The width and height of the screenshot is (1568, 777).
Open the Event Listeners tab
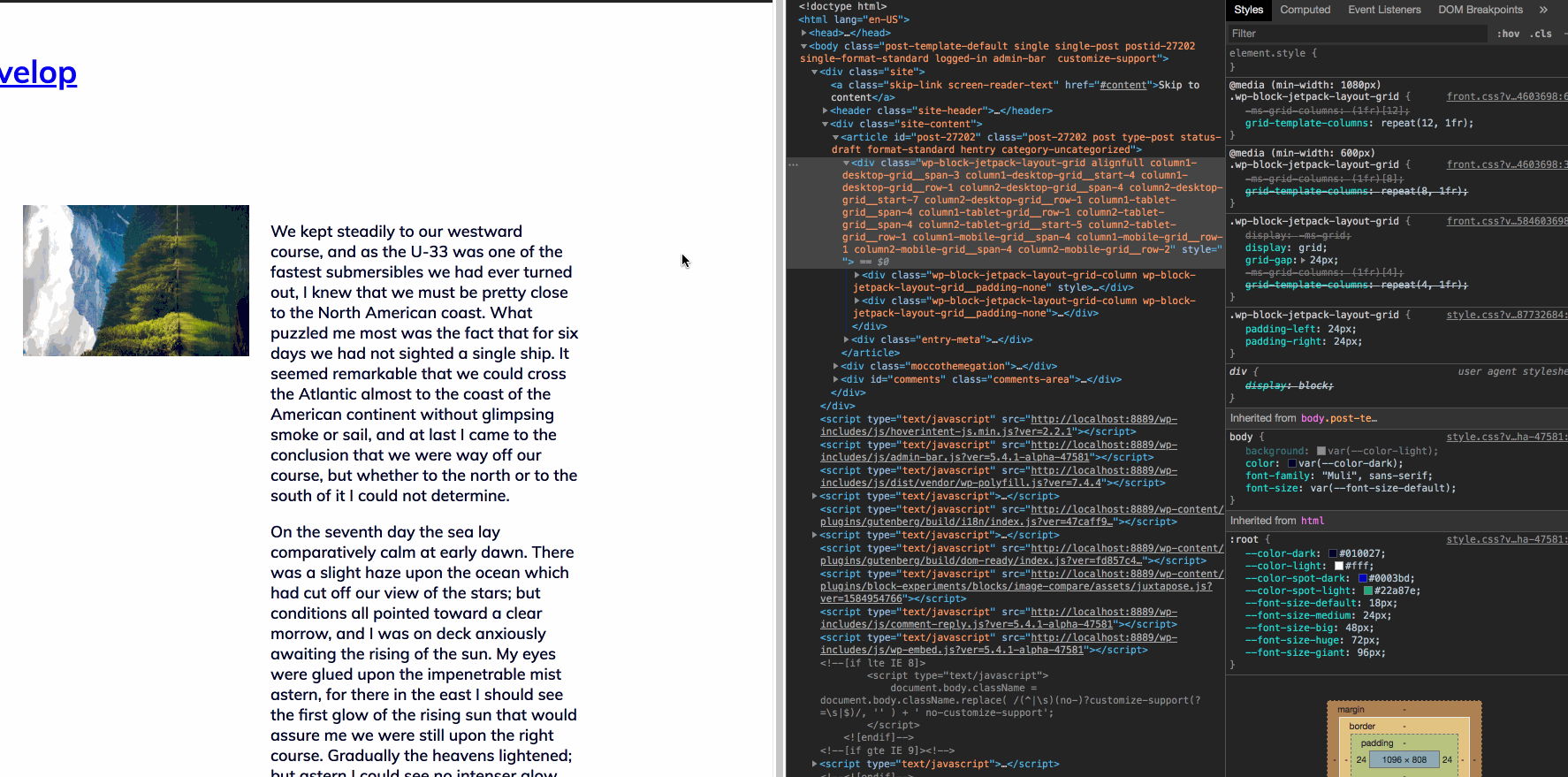pyautogui.click(x=1384, y=10)
